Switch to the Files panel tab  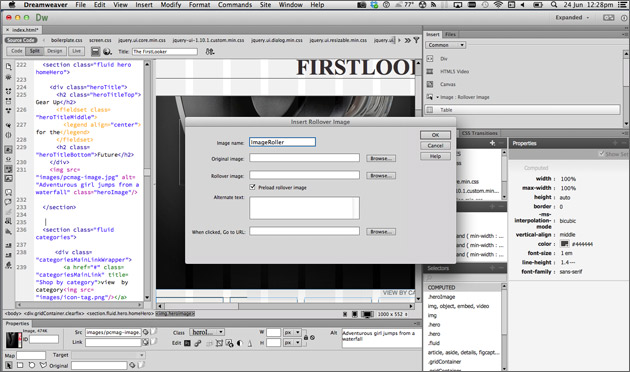[x=450, y=35]
